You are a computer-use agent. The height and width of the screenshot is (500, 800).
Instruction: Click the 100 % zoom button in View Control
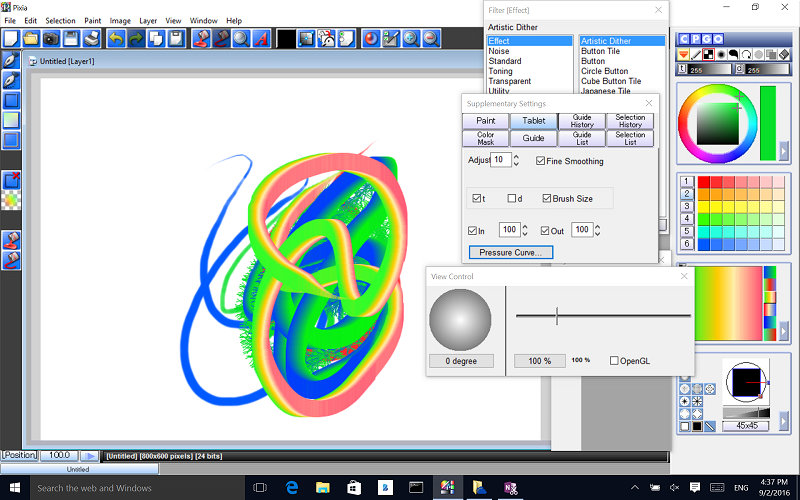pos(540,361)
